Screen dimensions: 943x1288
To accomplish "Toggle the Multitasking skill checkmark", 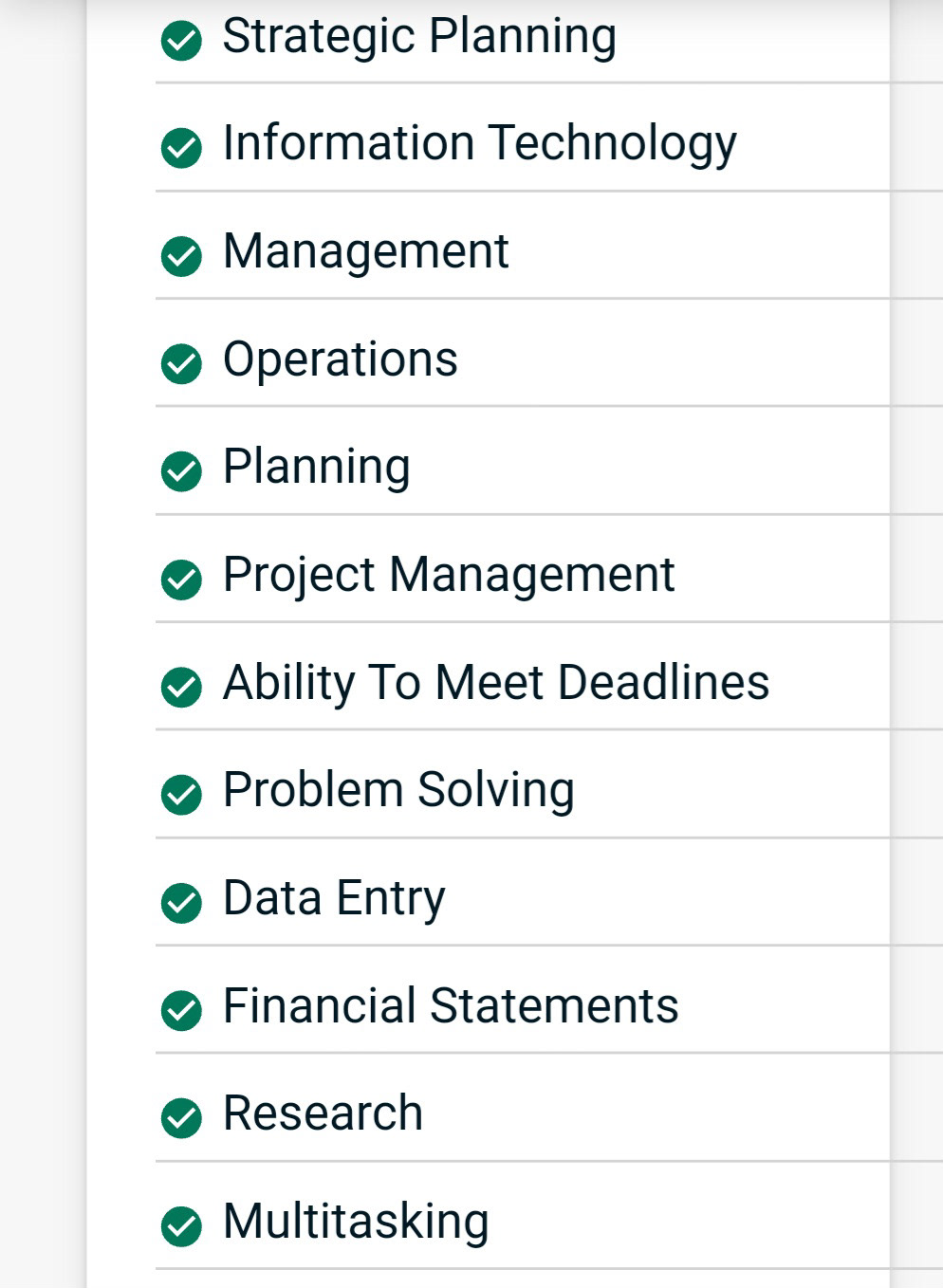I will tap(181, 1226).
